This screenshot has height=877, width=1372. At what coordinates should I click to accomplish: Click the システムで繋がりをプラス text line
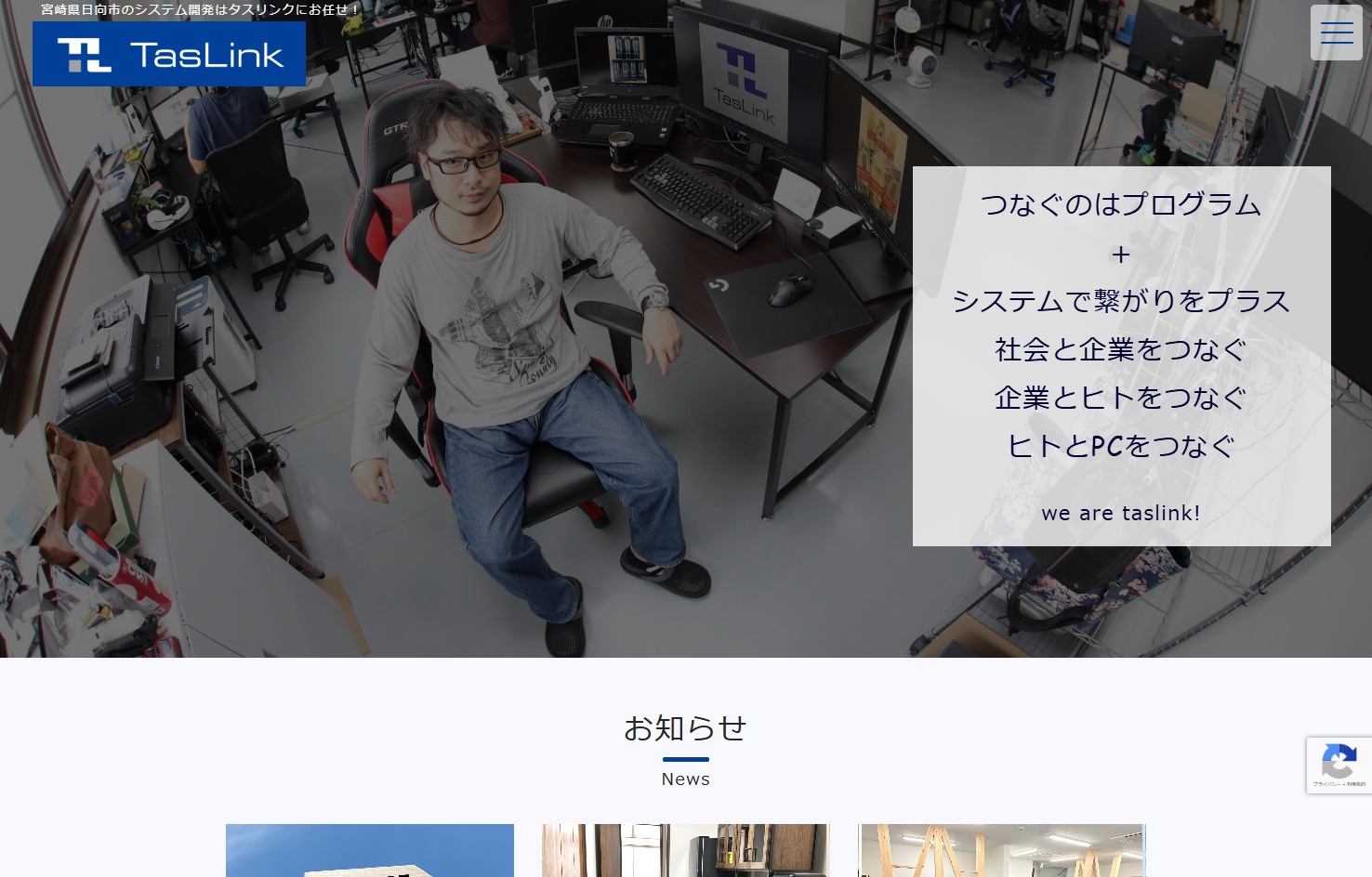tap(1121, 301)
